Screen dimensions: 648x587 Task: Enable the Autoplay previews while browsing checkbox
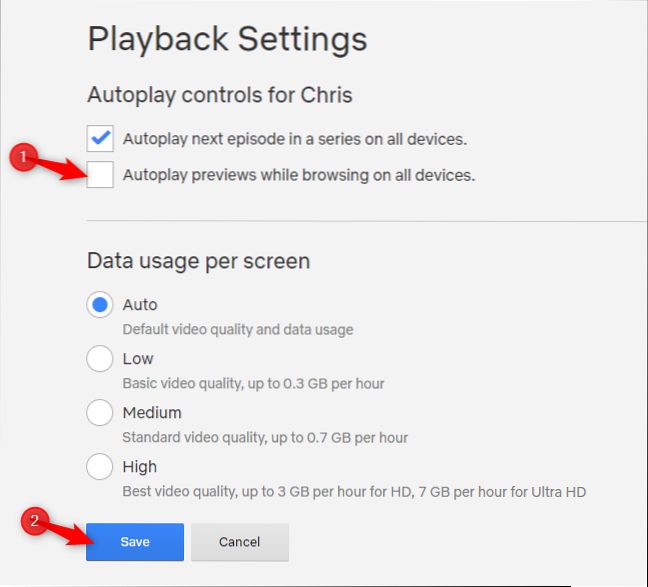(101, 175)
